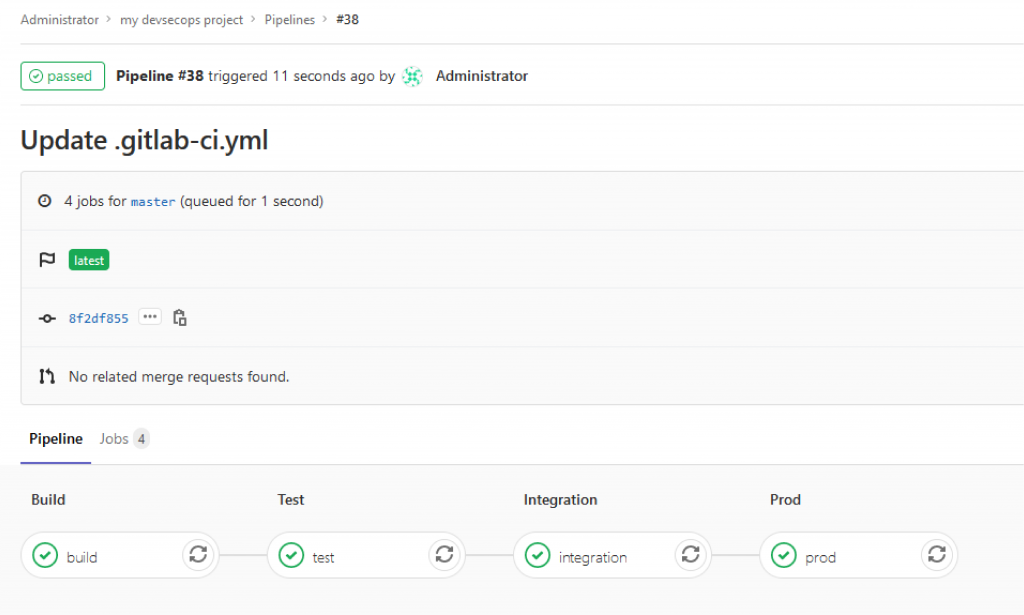Retry the test job
This screenshot has width=1024, height=615.
[x=444, y=554]
